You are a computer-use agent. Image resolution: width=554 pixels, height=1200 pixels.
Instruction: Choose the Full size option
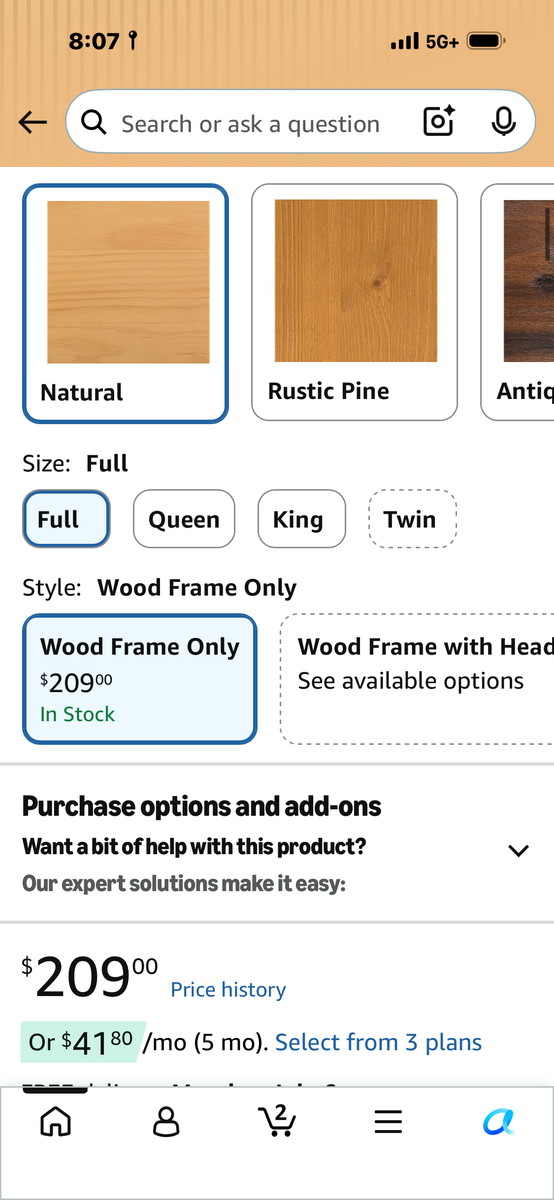click(x=66, y=519)
